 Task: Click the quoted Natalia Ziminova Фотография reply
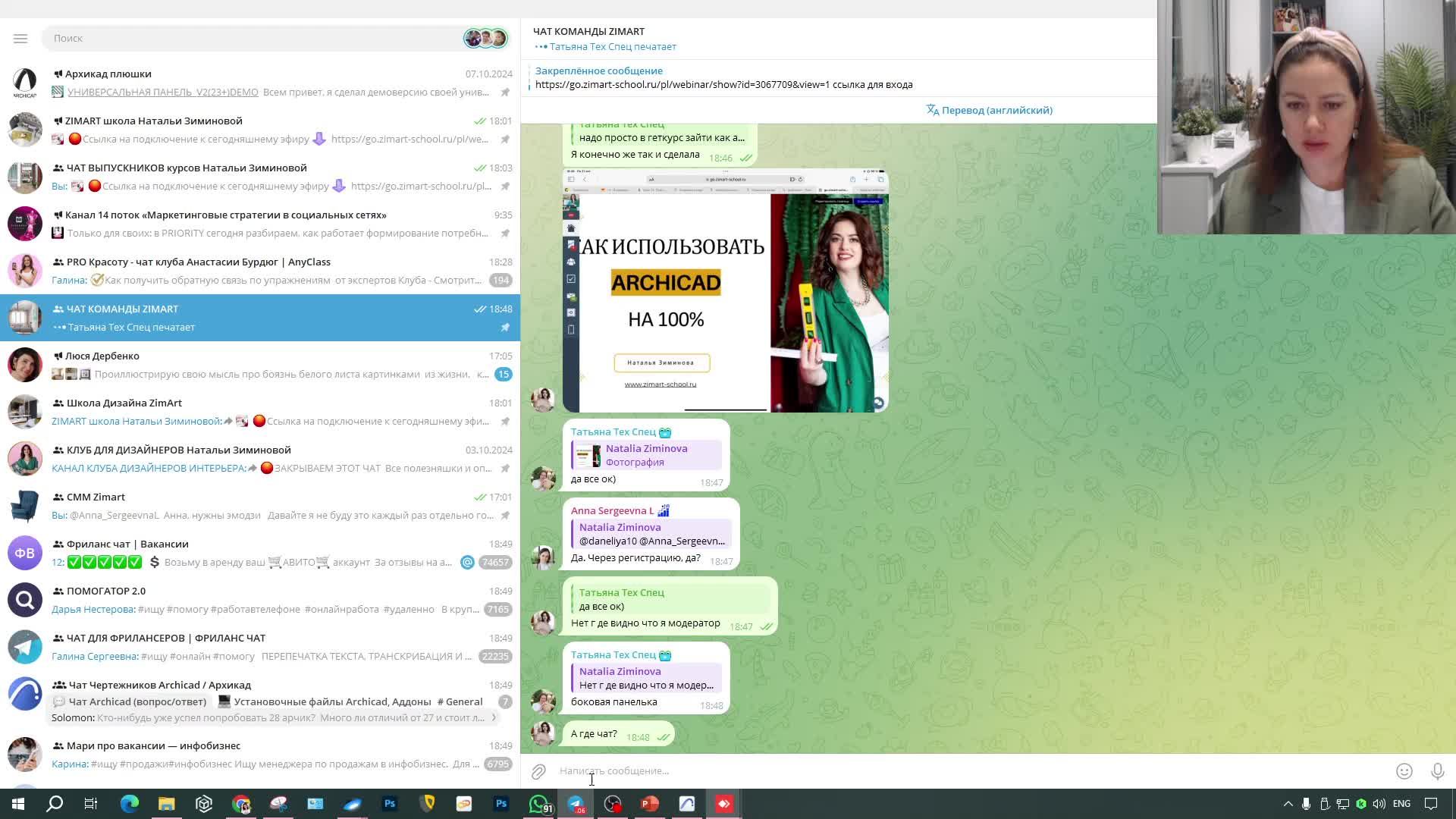point(646,455)
